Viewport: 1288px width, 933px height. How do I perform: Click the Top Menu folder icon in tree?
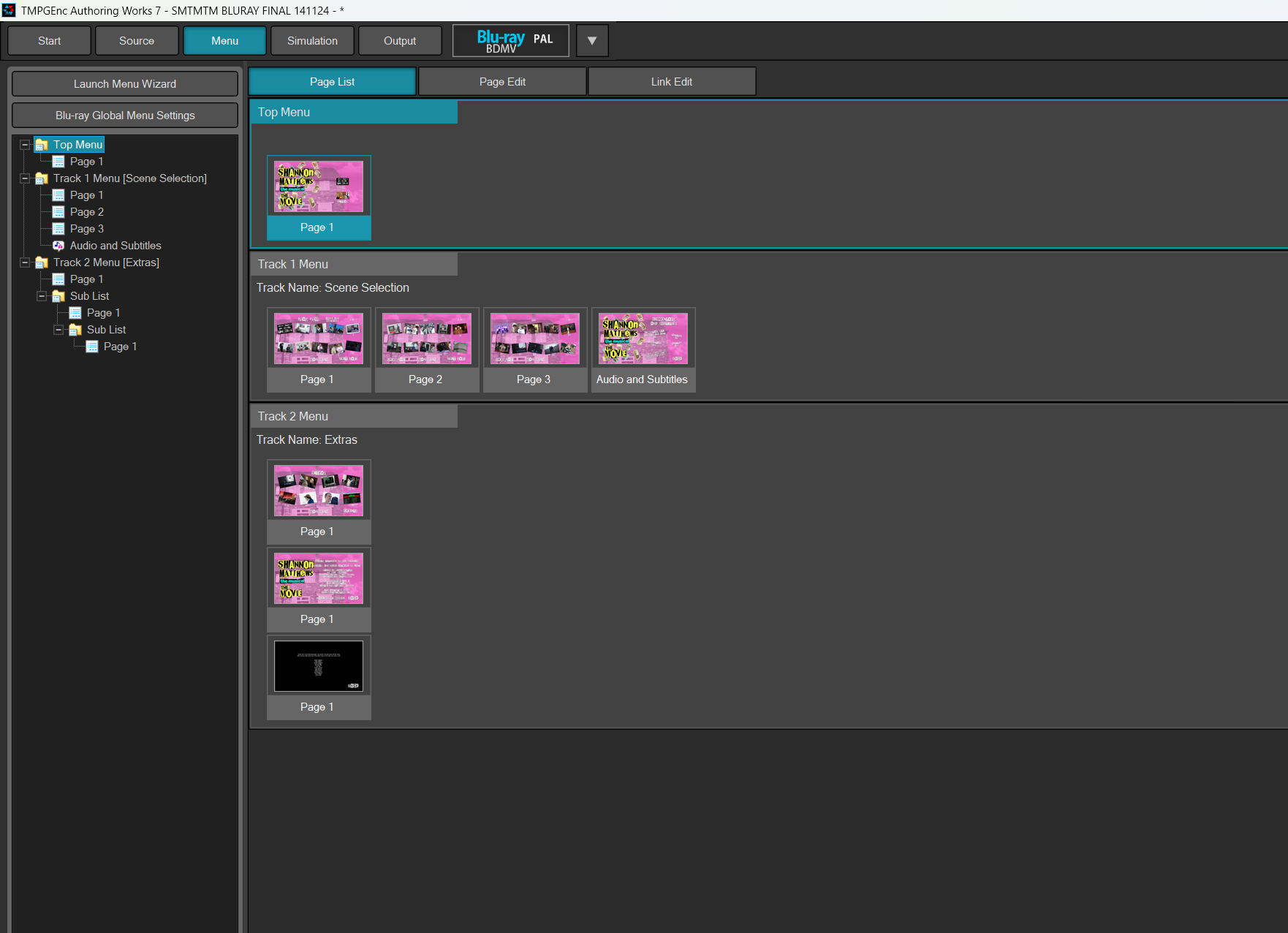[42, 145]
